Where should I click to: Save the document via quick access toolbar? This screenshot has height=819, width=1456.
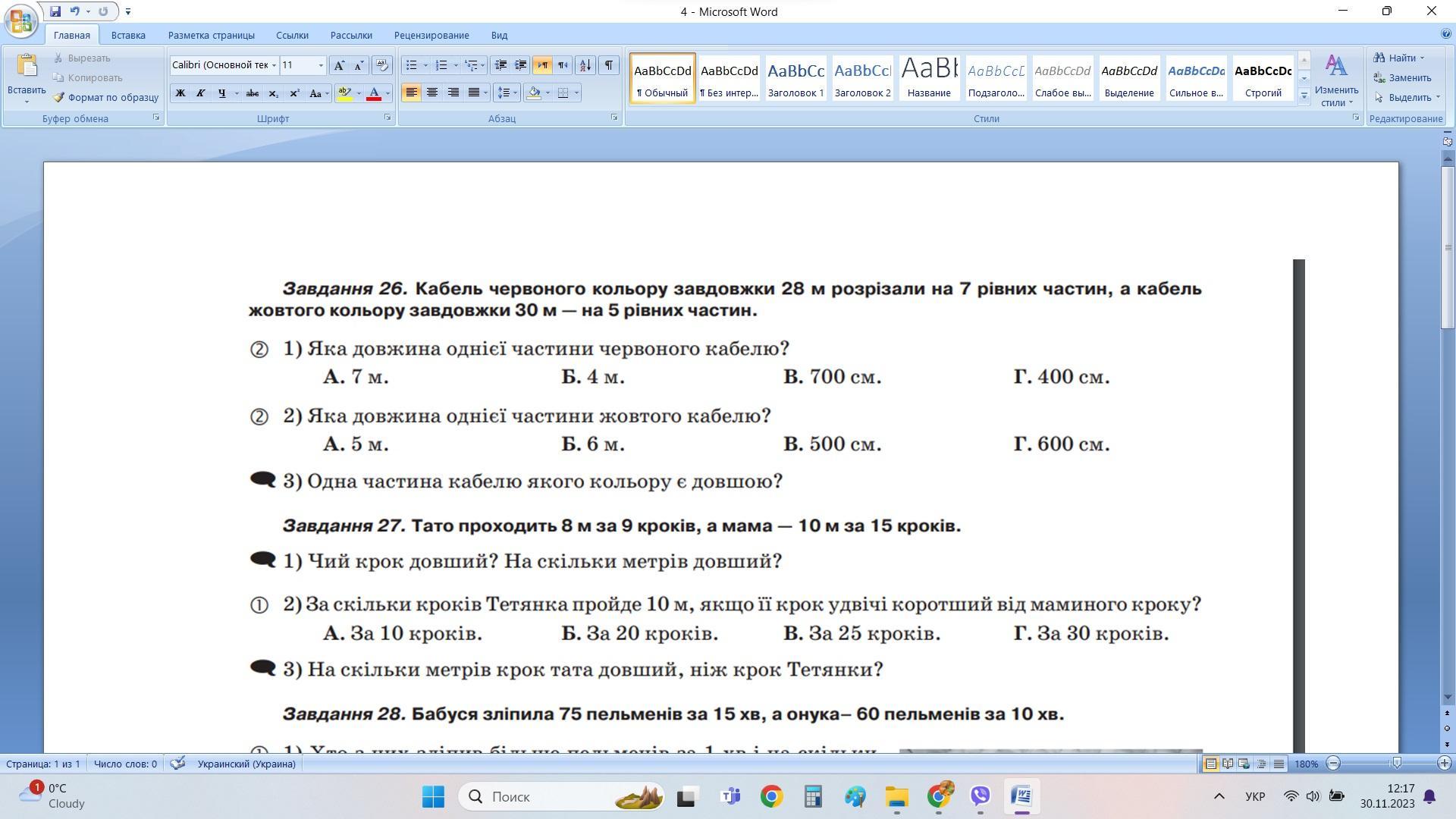tap(55, 11)
